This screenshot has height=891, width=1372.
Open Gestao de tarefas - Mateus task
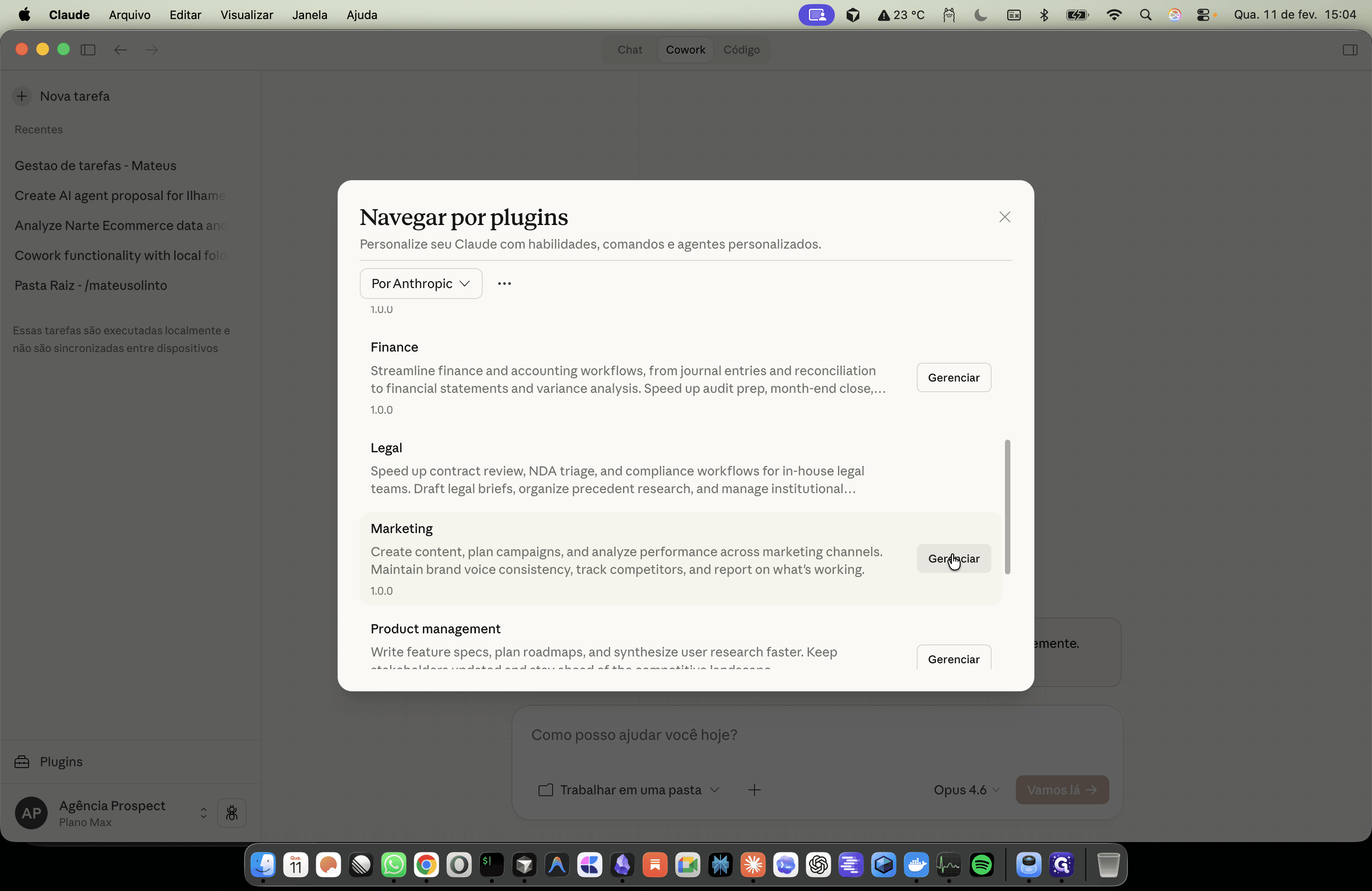point(96,166)
